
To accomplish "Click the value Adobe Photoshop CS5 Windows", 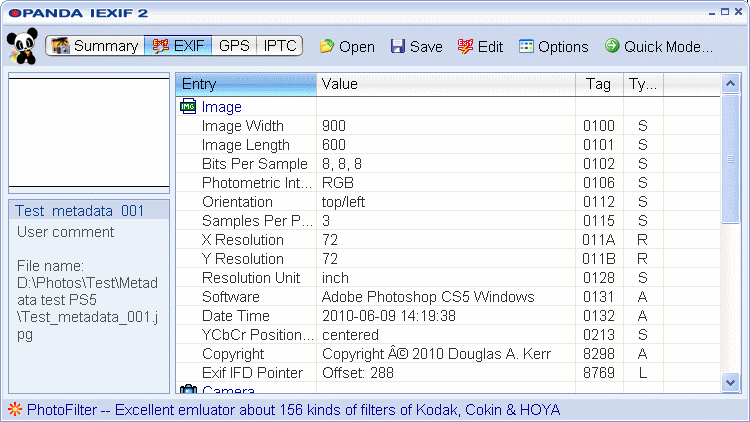I will point(428,297).
